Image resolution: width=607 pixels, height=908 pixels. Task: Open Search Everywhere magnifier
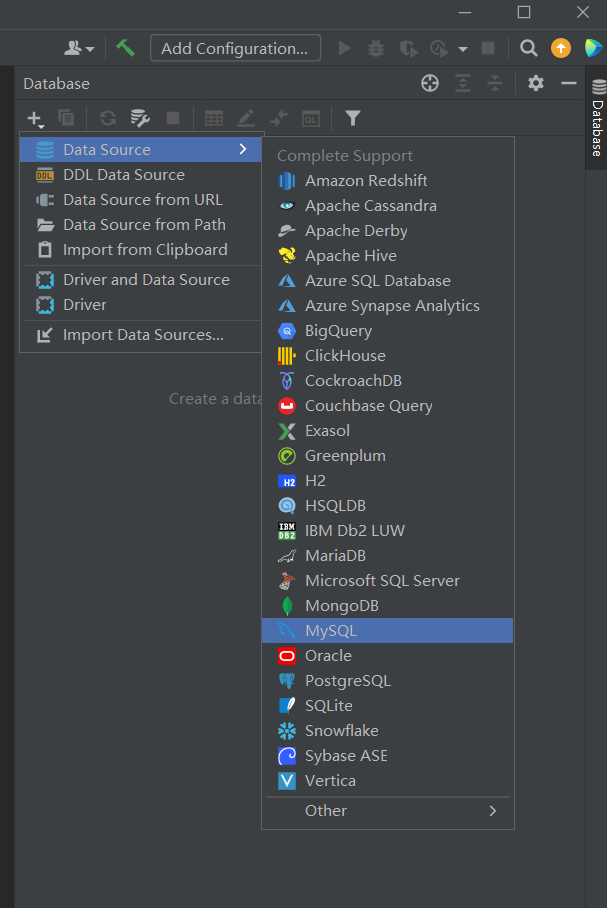point(528,48)
